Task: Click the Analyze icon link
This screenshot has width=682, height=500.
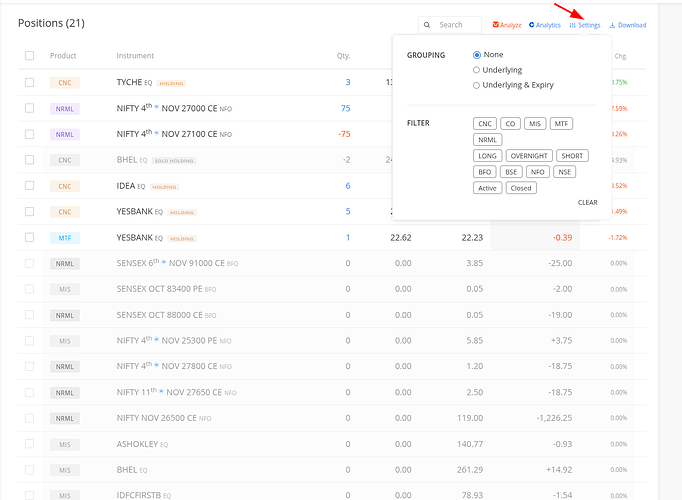Action: pos(496,25)
